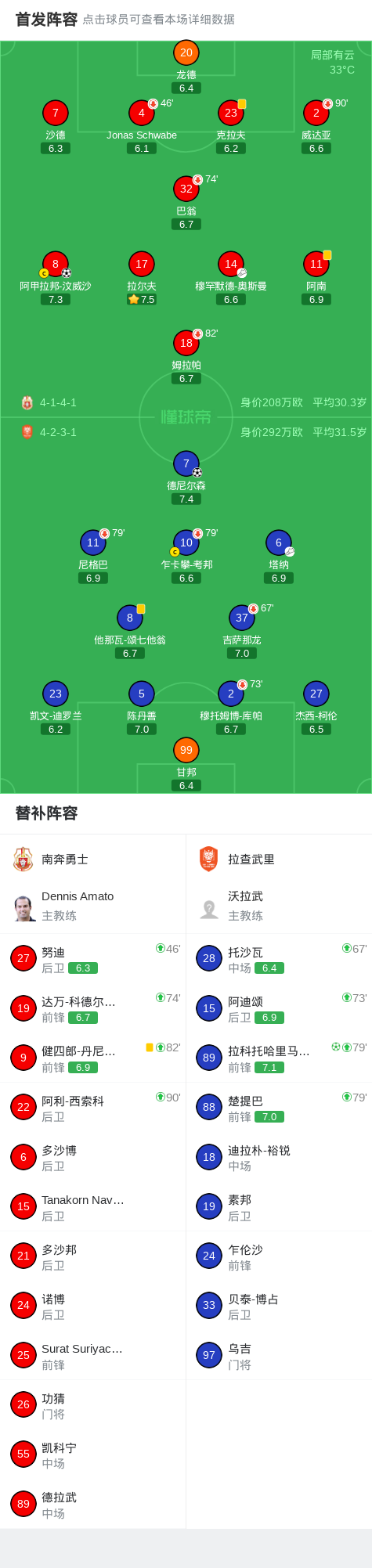Open 健四郎-丹尼 number 9 substitute
Screen dimensions: 372x1568
click(x=92, y=1058)
